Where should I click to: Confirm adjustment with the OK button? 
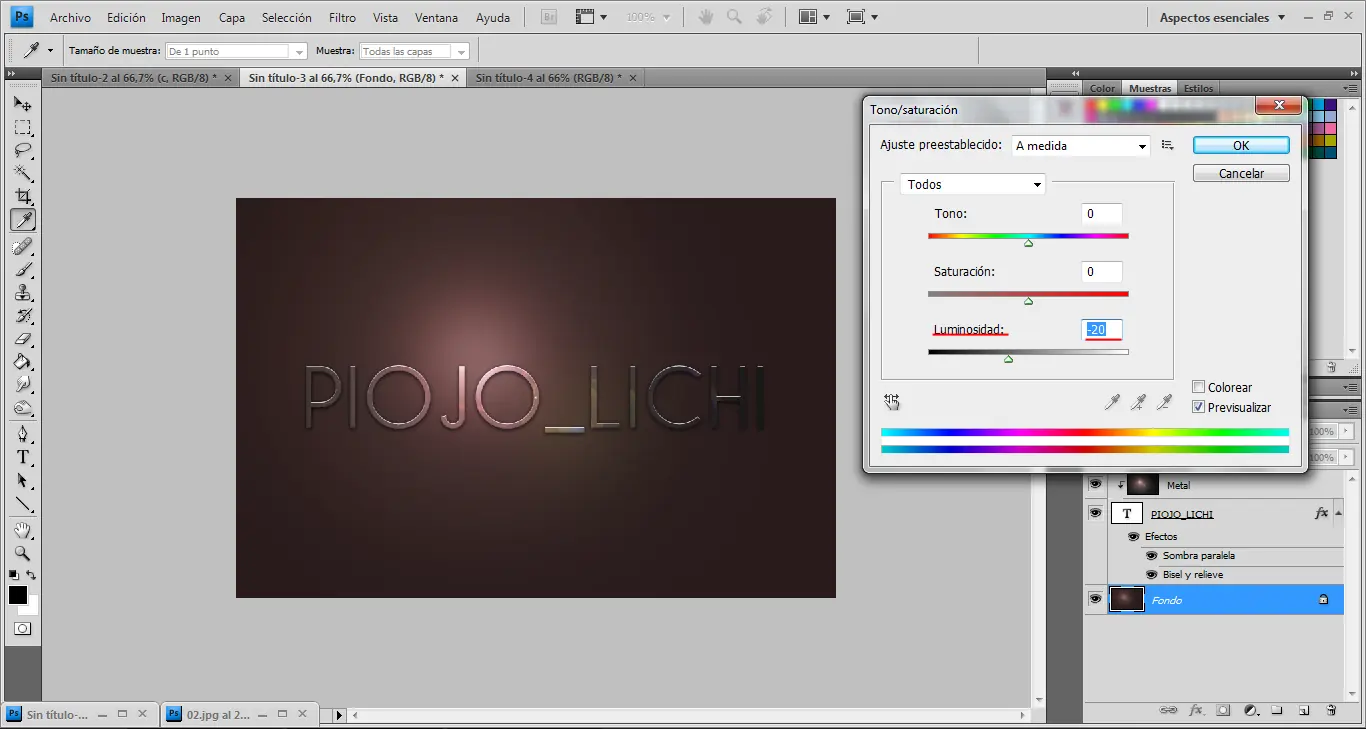tap(1241, 144)
